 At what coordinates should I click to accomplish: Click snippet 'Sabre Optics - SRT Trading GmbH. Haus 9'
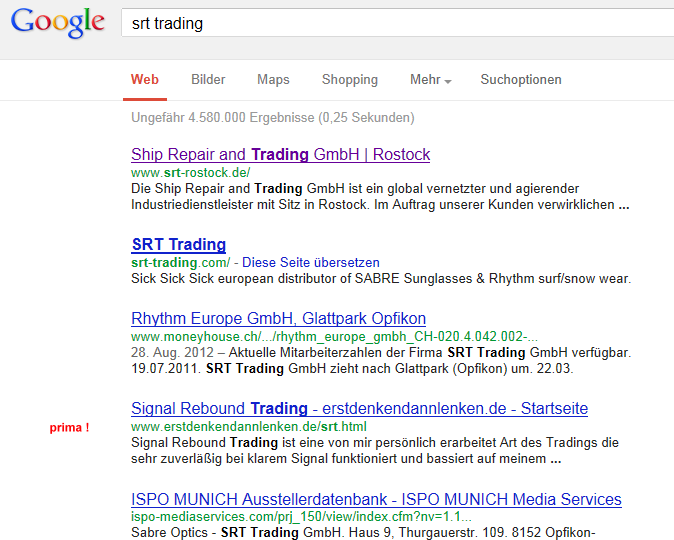point(363,532)
